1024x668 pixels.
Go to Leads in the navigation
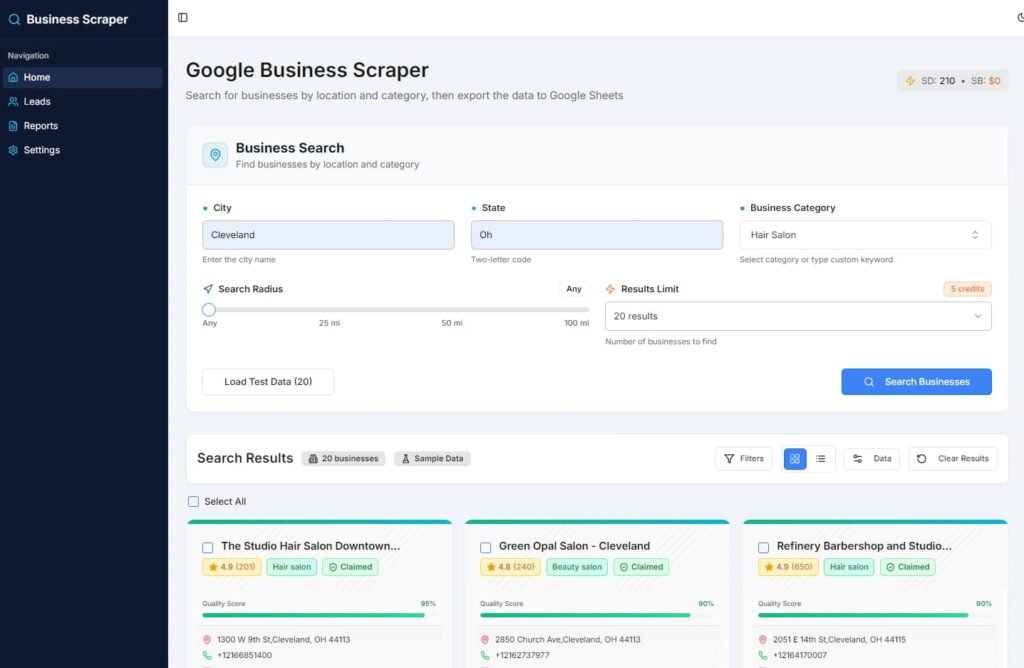pyautogui.click(x=37, y=102)
